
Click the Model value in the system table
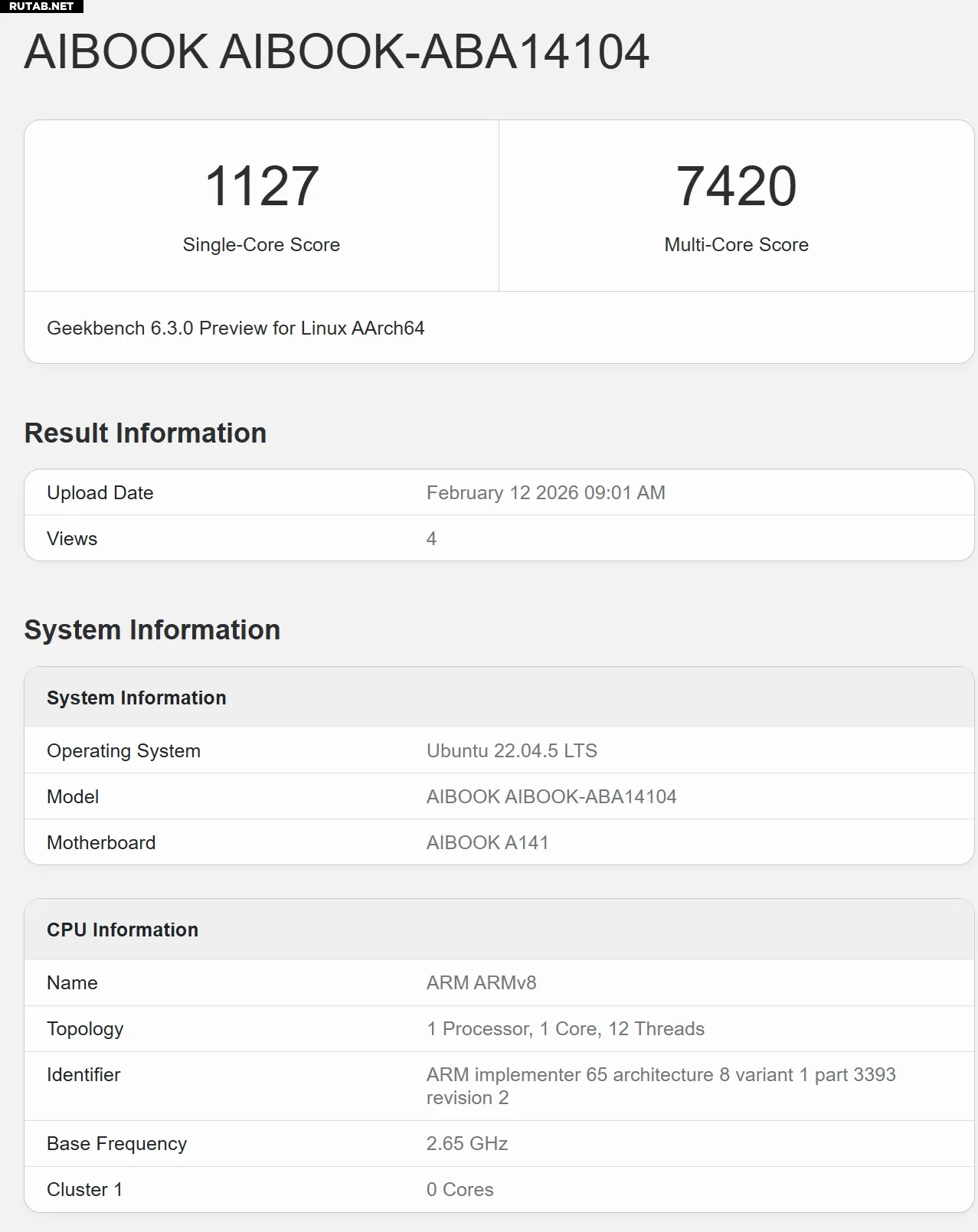click(x=551, y=797)
